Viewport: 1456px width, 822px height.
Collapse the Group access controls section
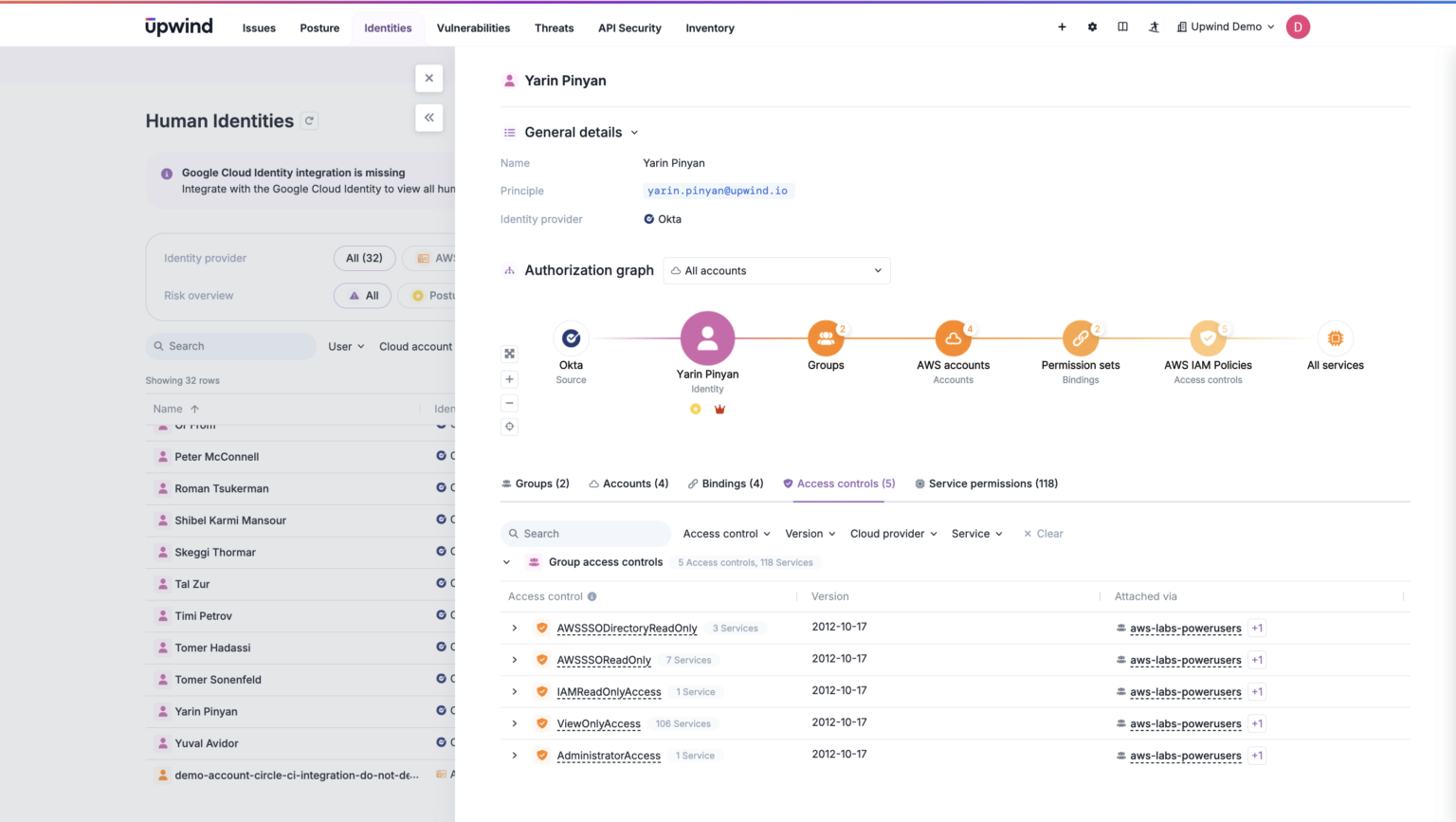pos(506,561)
